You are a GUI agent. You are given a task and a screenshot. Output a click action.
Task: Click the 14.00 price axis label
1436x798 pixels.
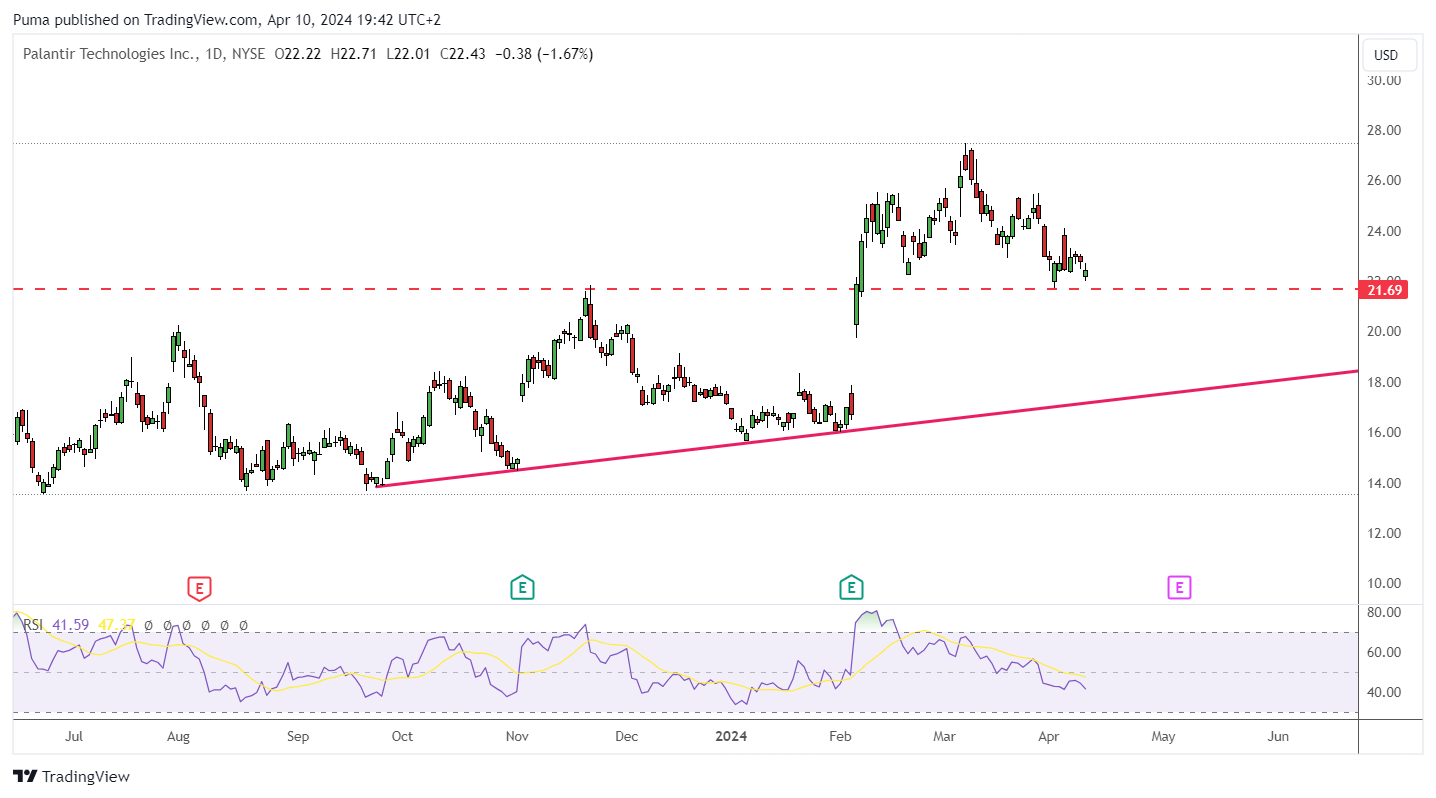pos(1384,483)
